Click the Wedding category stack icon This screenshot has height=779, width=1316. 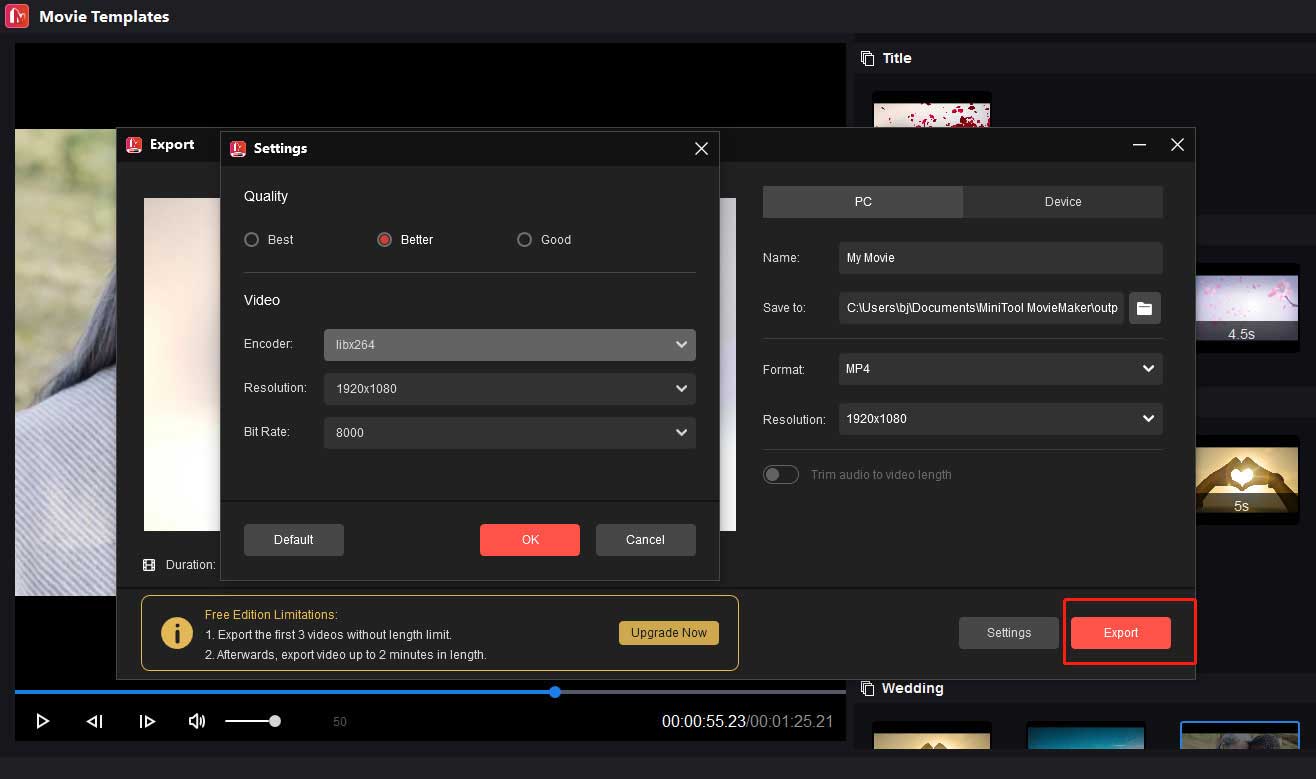pyautogui.click(x=867, y=688)
